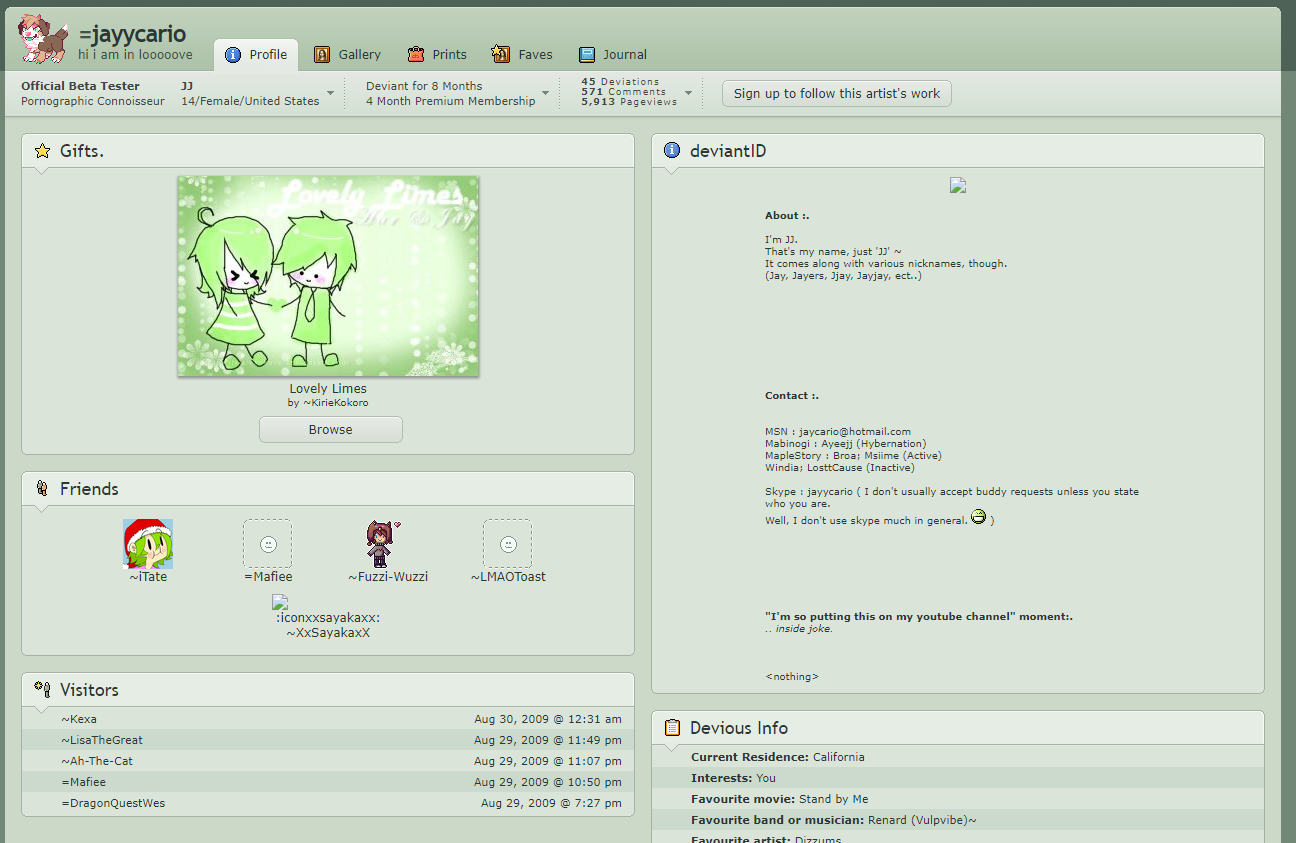Screen dimensions: 1296x843
Task: Open visitor ~Ah-The-Cat's profile
Action: (97, 761)
